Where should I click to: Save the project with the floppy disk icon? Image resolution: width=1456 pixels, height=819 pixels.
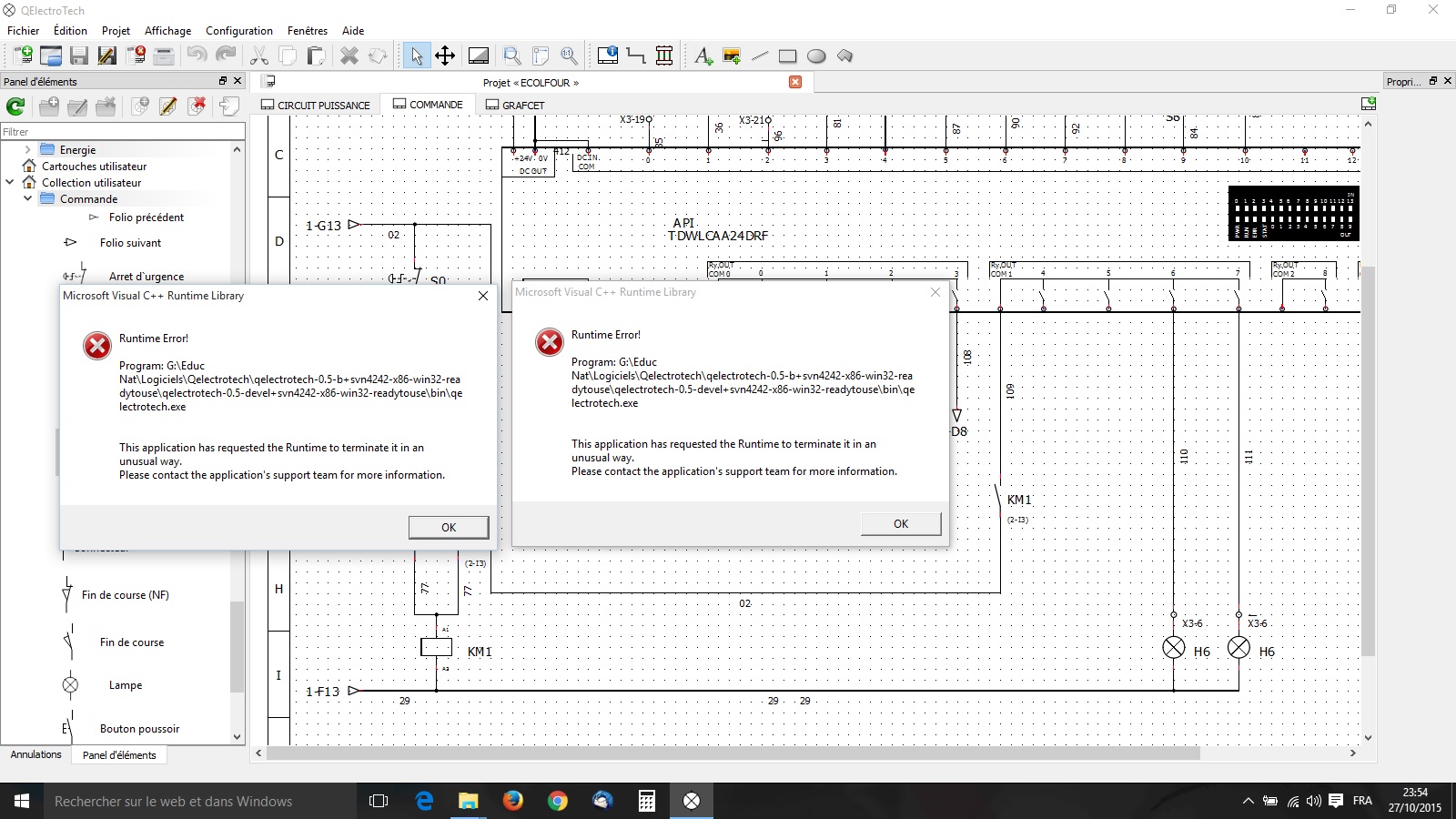(x=79, y=56)
